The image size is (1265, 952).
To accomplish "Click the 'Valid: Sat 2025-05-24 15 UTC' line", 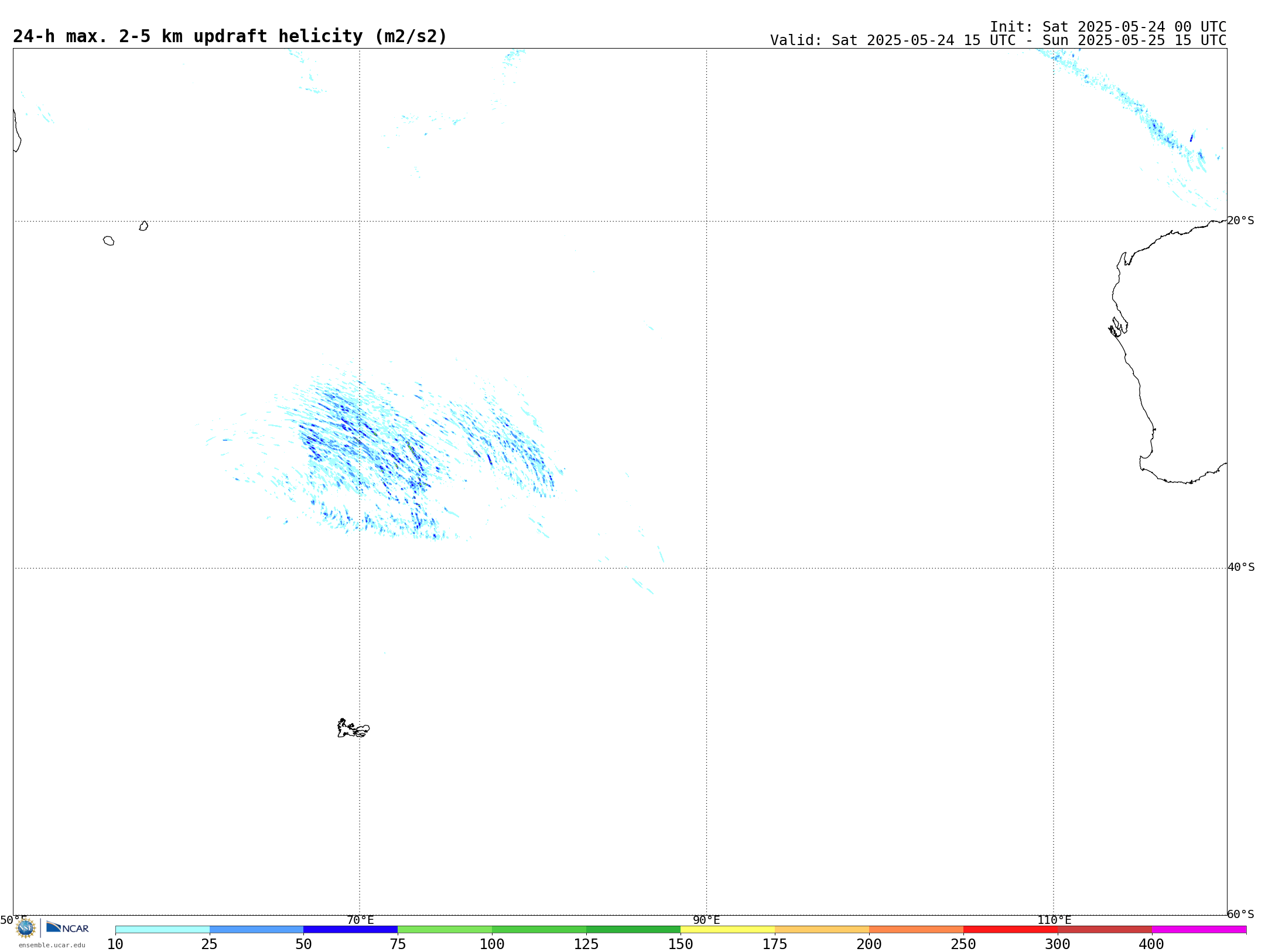I will pyautogui.click(x=998, y=40).
